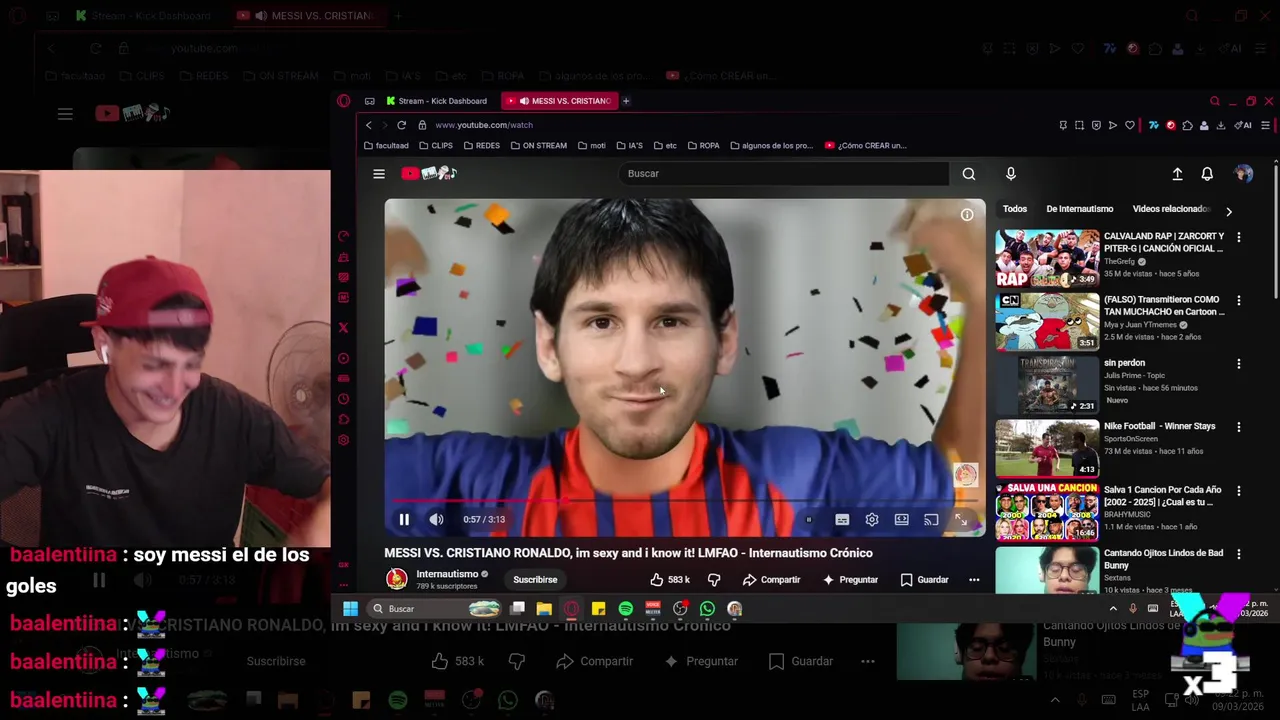Open the Internautismo channel name link
Screen dimensions: 1280x720
447,574
